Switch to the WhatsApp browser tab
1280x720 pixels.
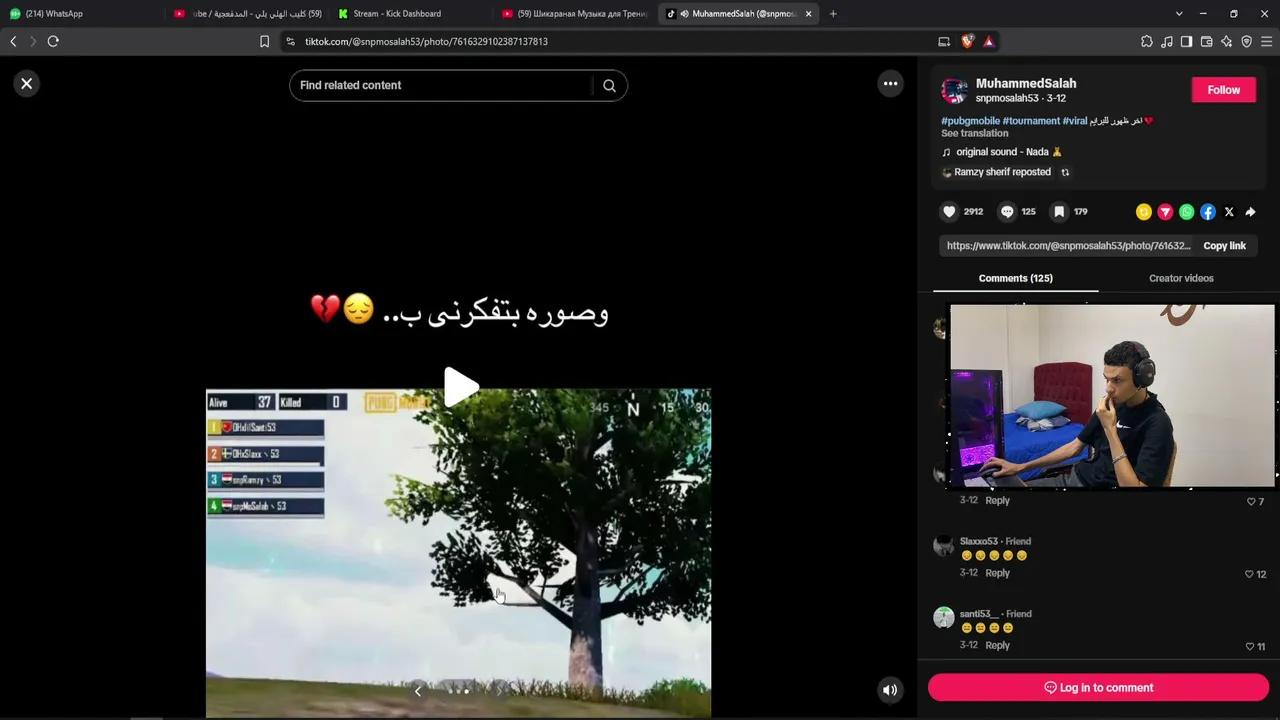[80, 14]
